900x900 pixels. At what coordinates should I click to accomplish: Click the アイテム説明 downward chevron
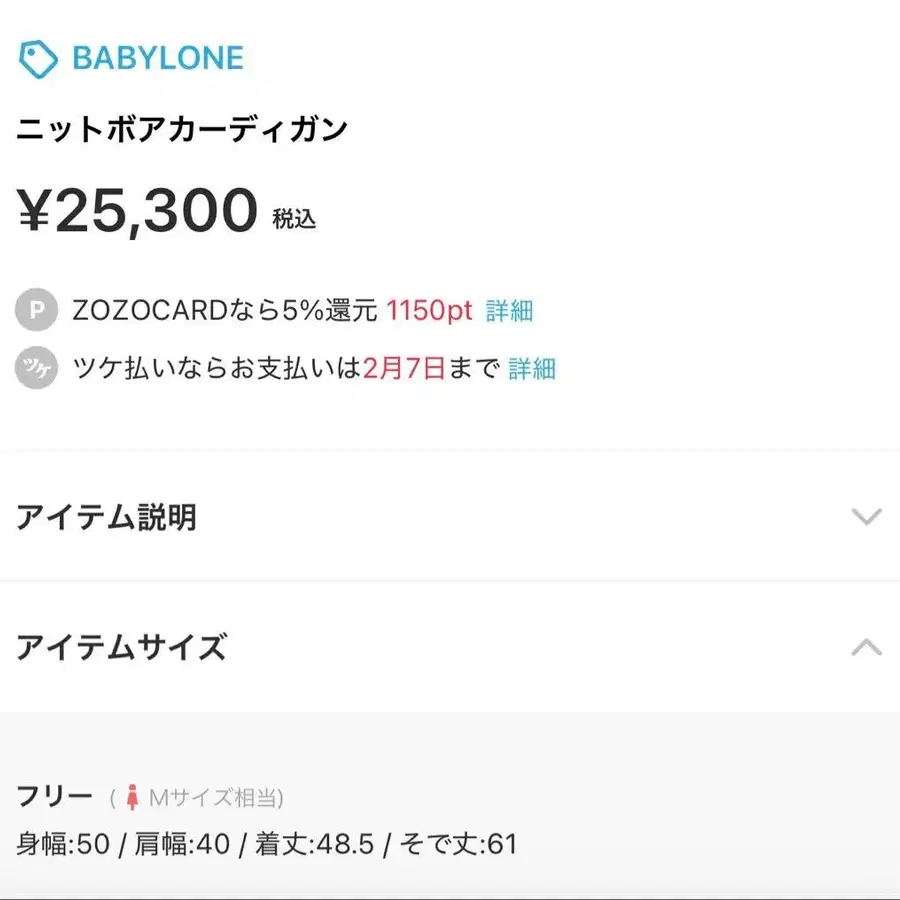[865, 518]
